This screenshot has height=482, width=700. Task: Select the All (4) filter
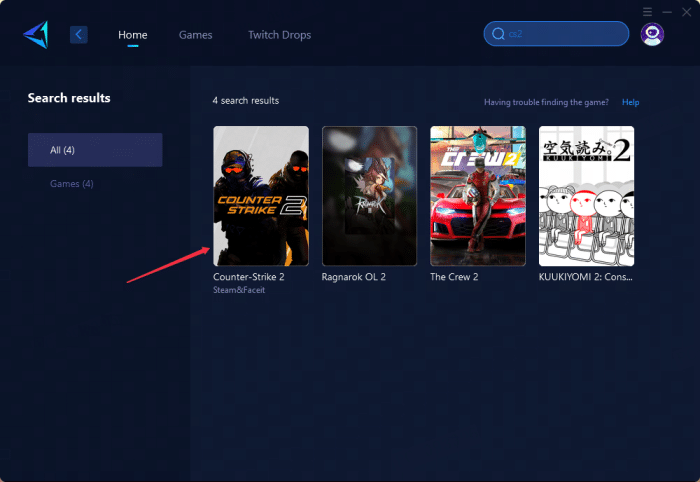point(95,150)
